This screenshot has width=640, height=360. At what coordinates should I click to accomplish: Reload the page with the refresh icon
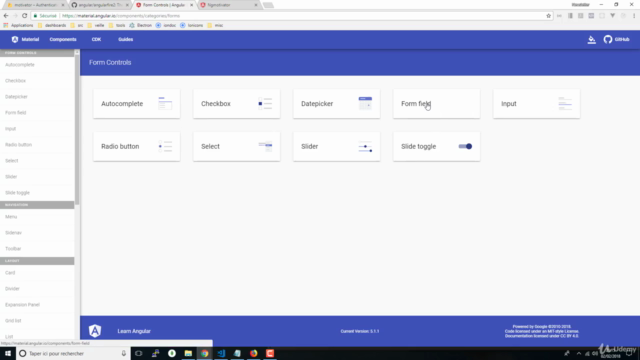click(24, 16)
